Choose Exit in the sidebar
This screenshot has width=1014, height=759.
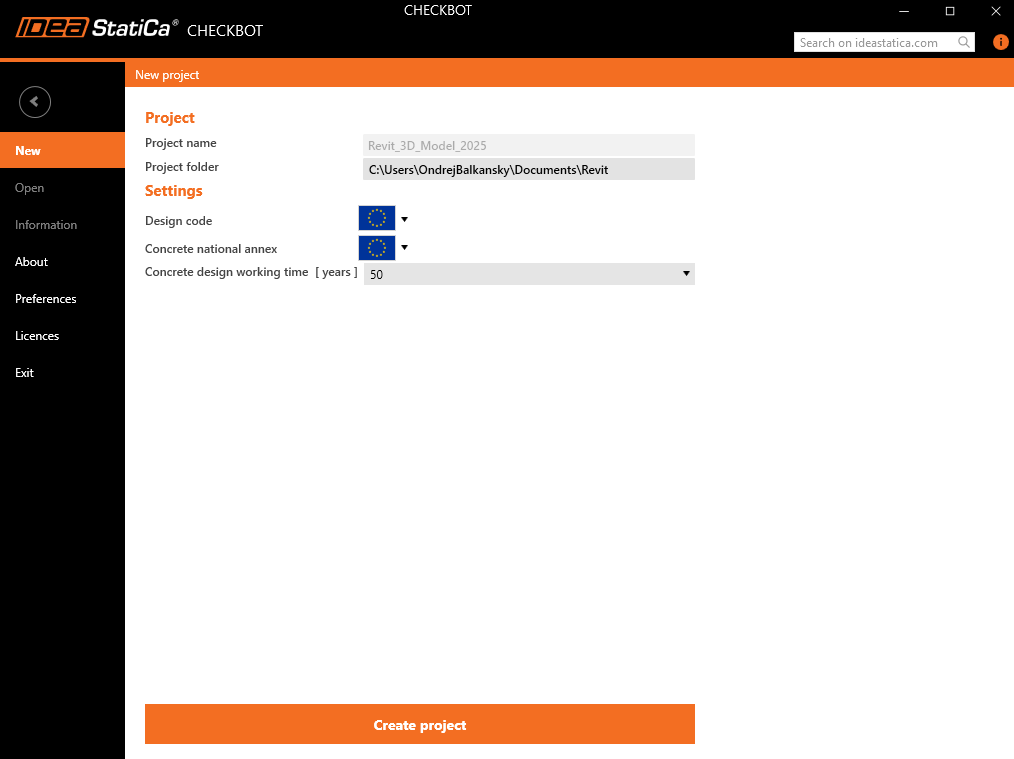62,372
